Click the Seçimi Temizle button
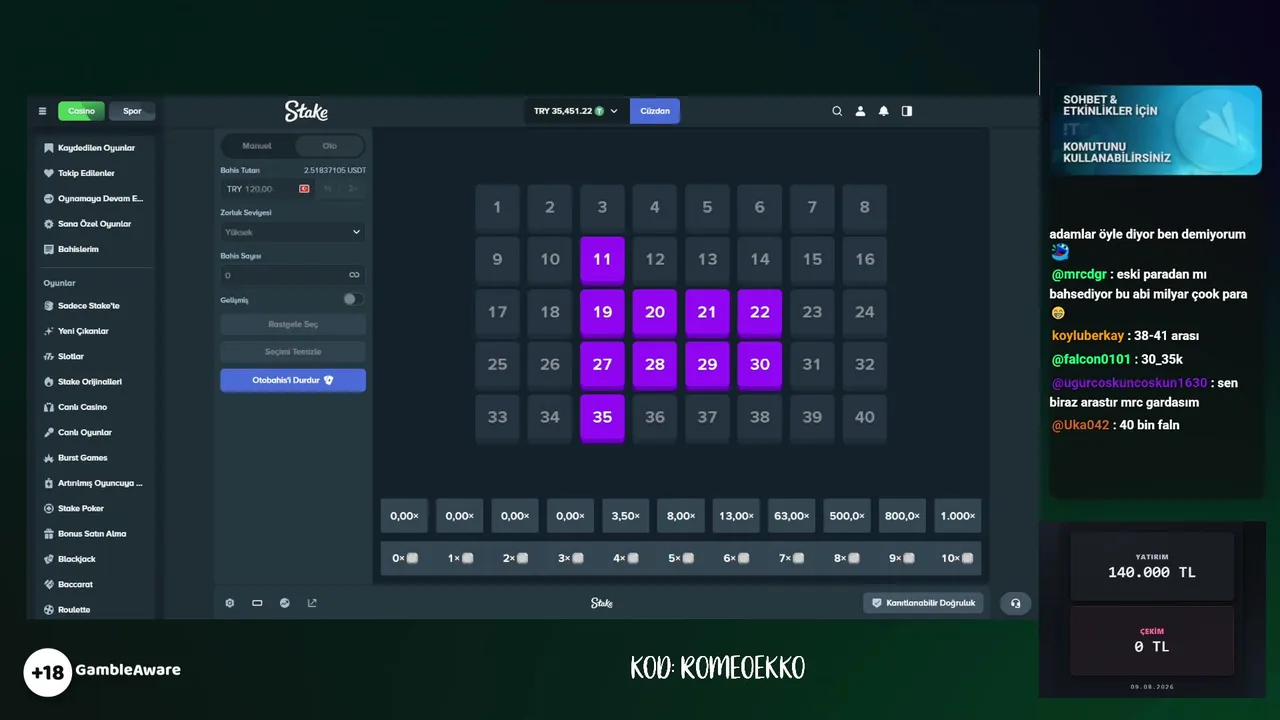1280x720 pixels. pos(293,352)
